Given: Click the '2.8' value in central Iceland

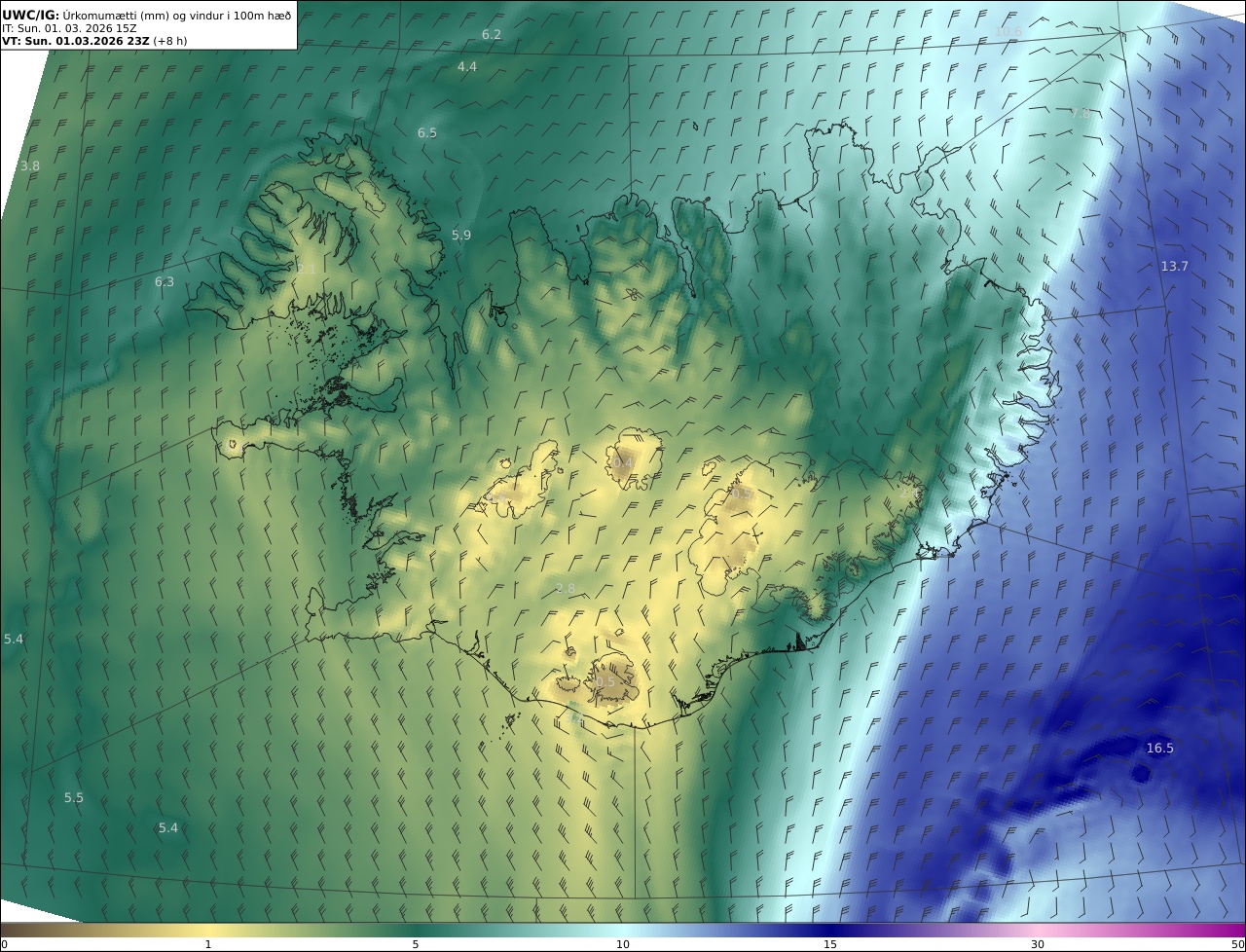Looking at the screenshot, I should (x=565, y=588).
